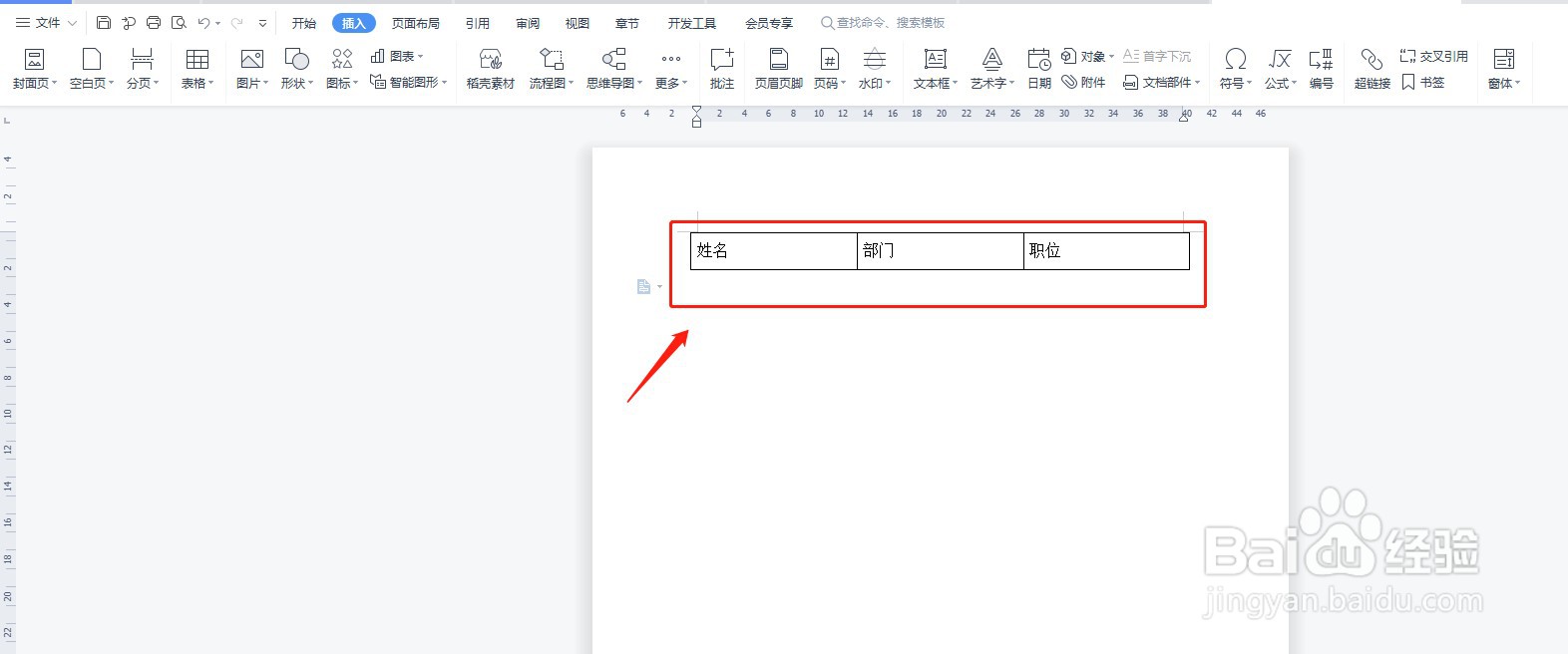
Task: Insert a page break (分页)
Action: click(x=143, y=69)
